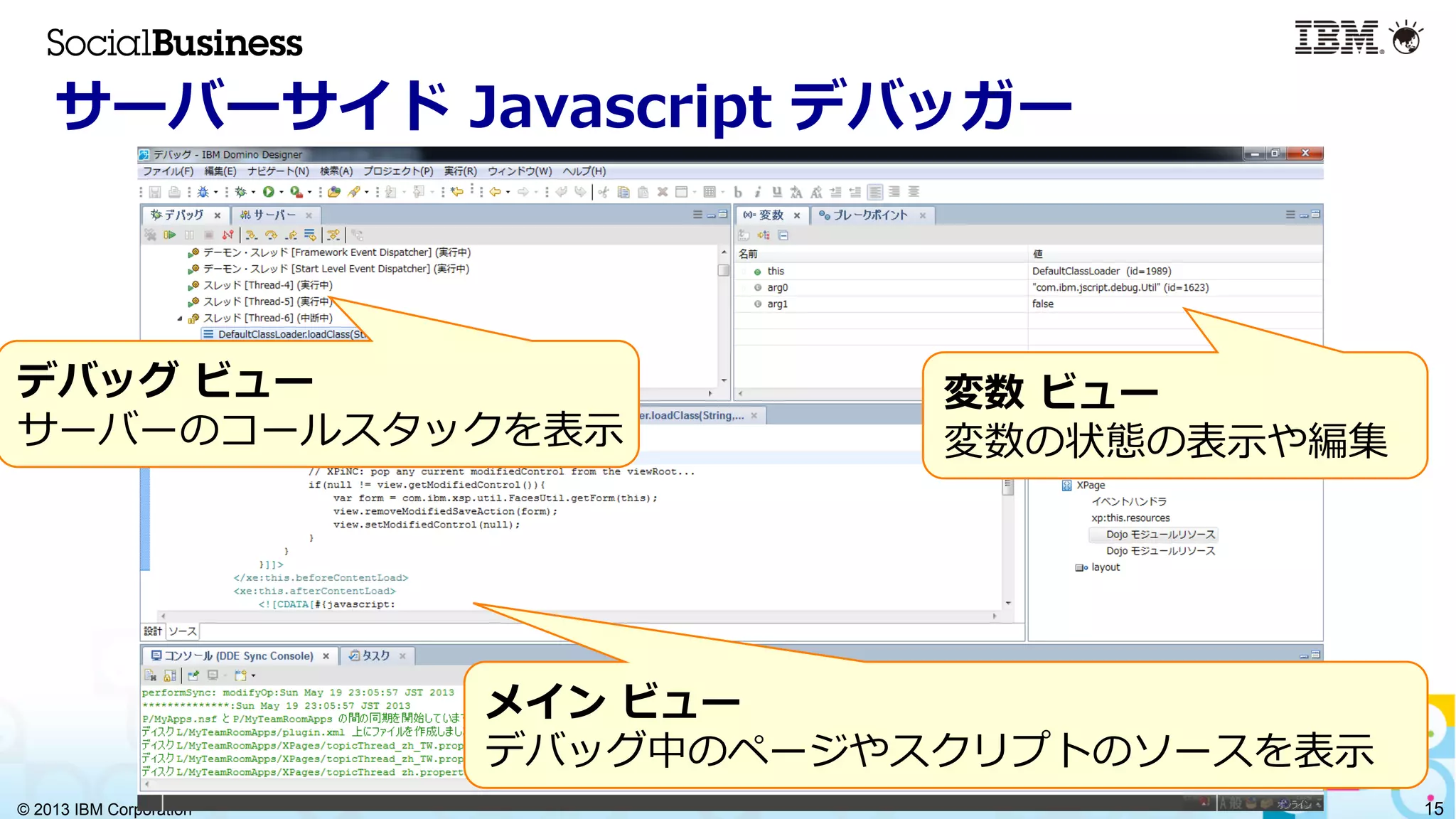The width and height of the screenshot is (1456, 819).
Task: Open the dropdown arrow beside External Tools icon
Action: 310,192
